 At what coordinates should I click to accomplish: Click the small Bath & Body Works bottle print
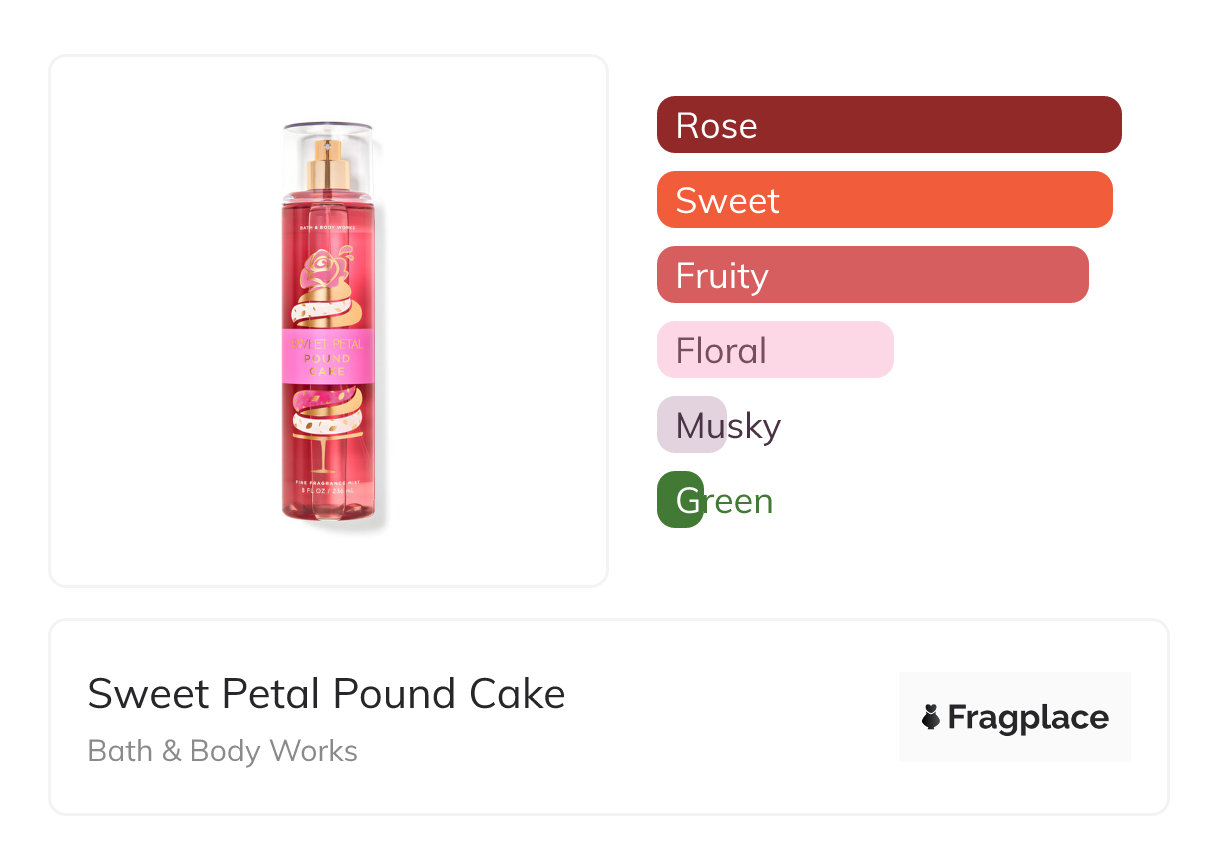point(329,229)
